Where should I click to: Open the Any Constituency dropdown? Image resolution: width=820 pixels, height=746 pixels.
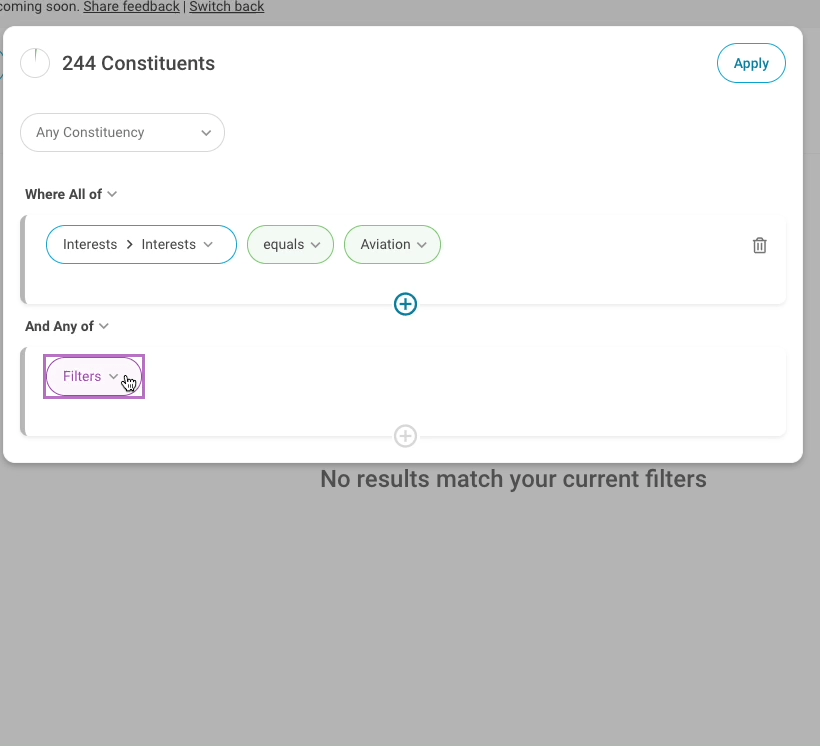[x=122, y=133]
